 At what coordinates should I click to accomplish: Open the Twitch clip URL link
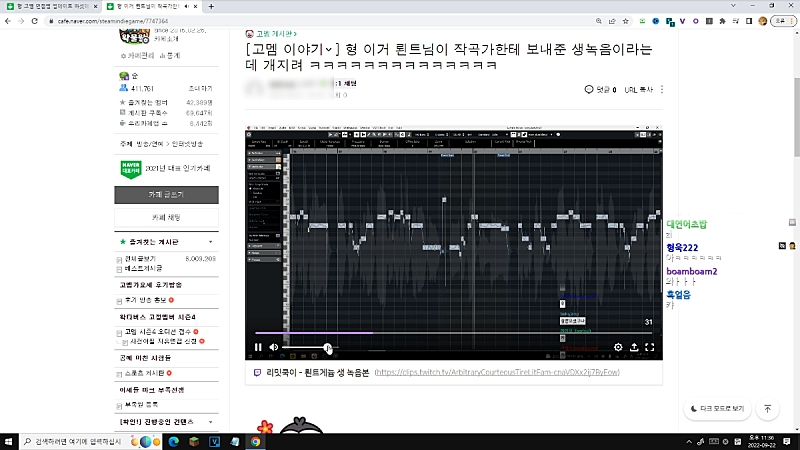coord(497,372)
